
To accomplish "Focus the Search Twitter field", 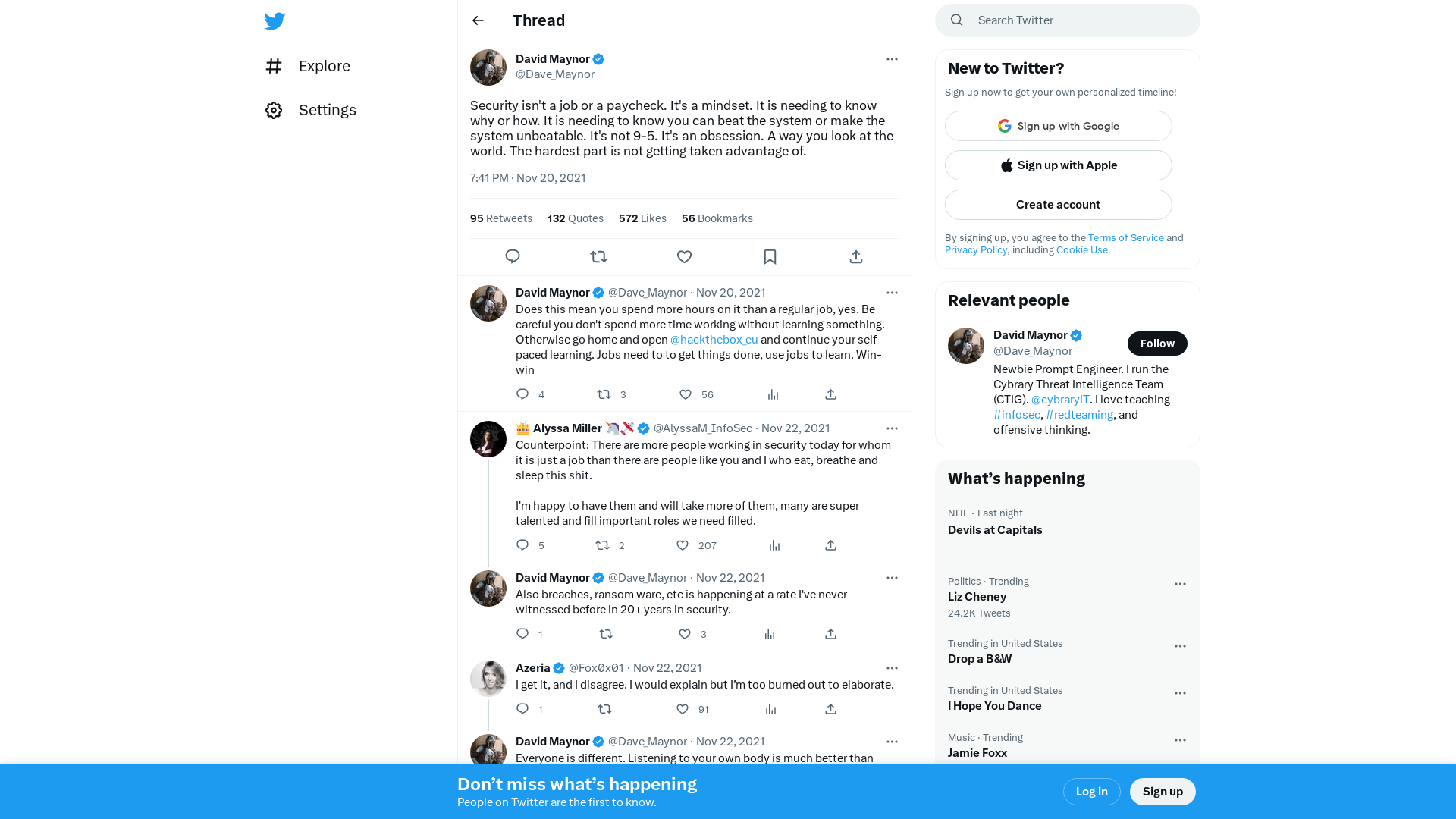I will pos(1067,20).
